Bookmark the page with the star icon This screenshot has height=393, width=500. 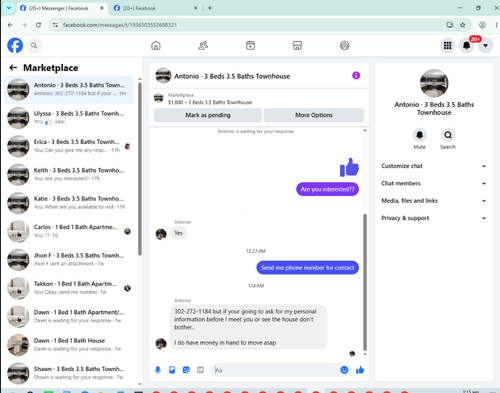point(462,25)
